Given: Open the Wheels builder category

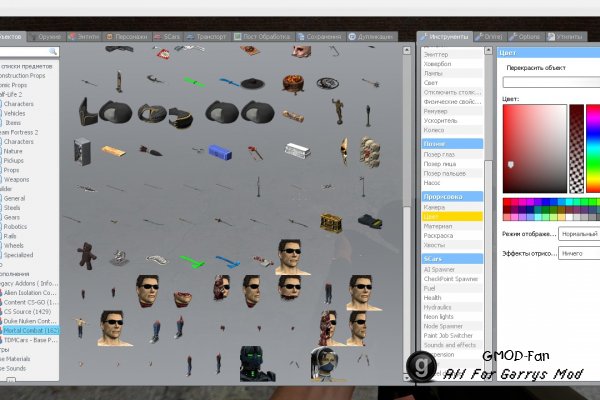Looking at the screenshot, I should pyautogui.click(x=14, y=245).
